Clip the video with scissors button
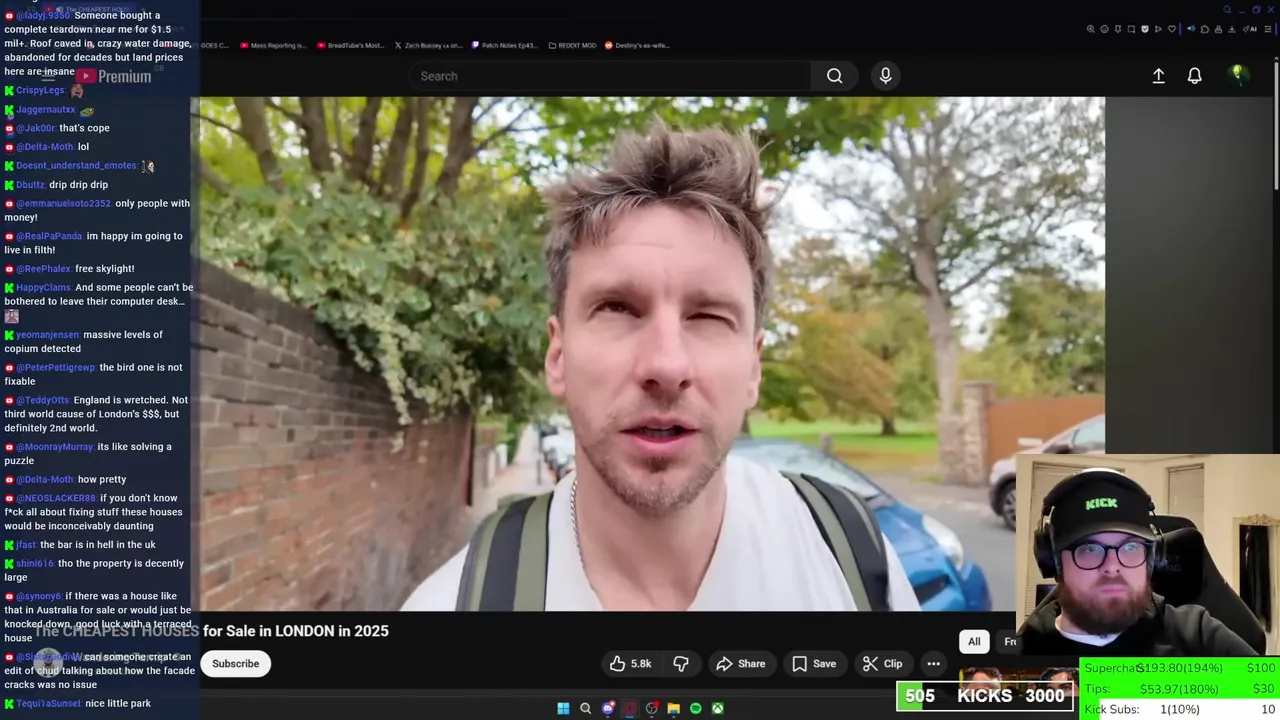This screenshot has height=720, width=1280. coord(883,664)
